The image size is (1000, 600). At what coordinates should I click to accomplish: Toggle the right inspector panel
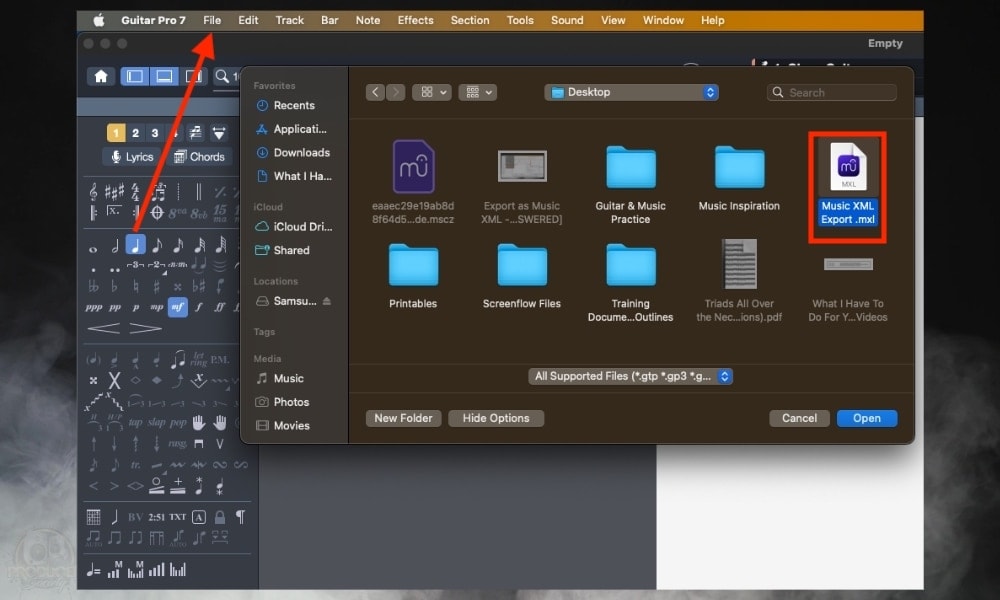point(193,77)
